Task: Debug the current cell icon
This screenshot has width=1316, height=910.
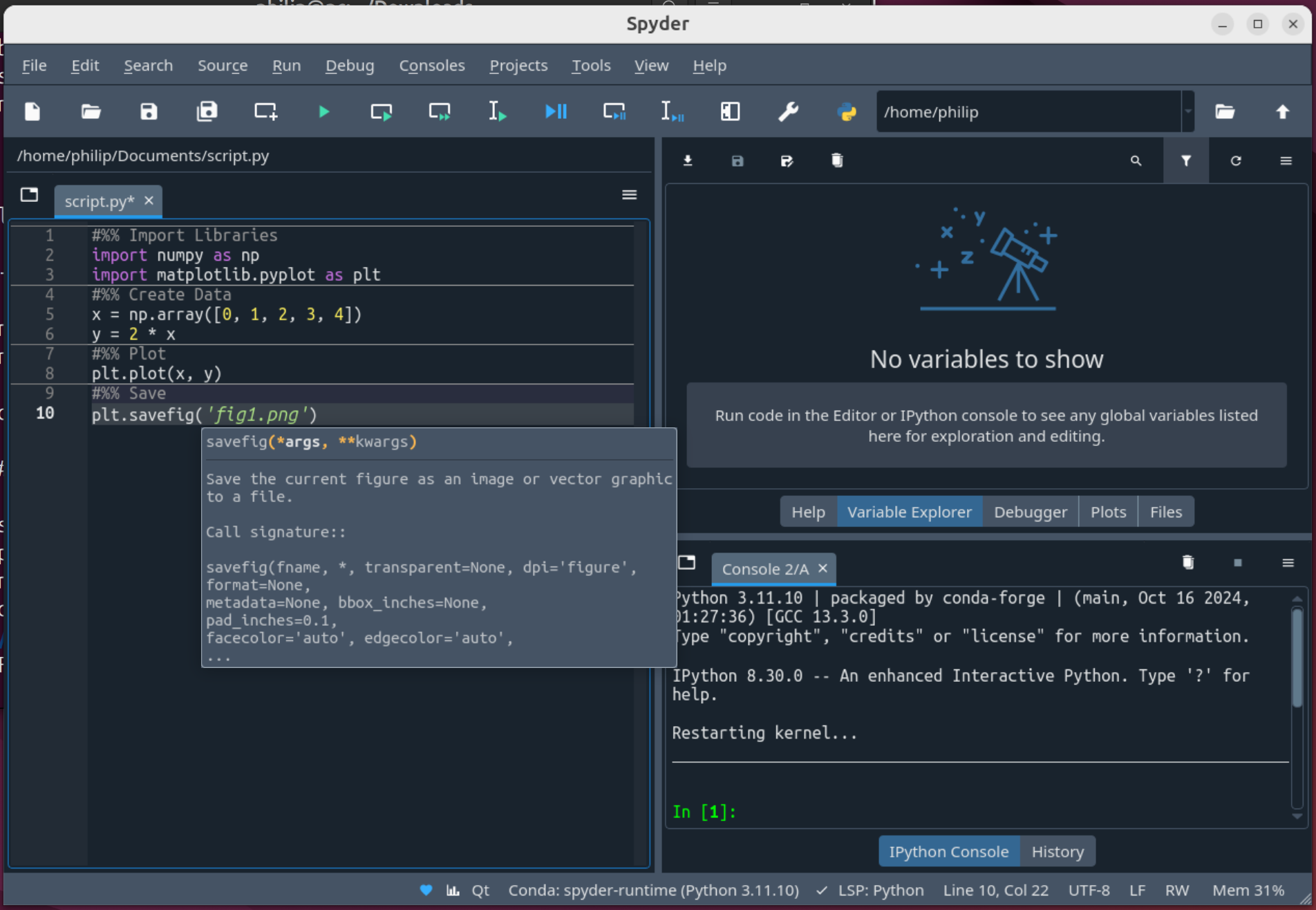Action: click(614, 111)
